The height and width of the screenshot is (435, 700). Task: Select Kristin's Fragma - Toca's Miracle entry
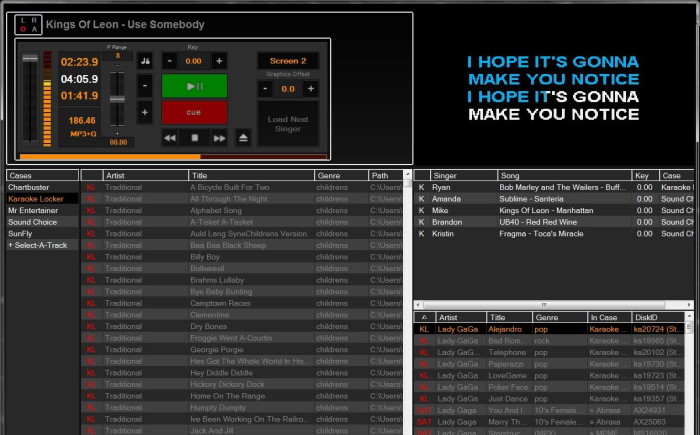pos(554,234)
